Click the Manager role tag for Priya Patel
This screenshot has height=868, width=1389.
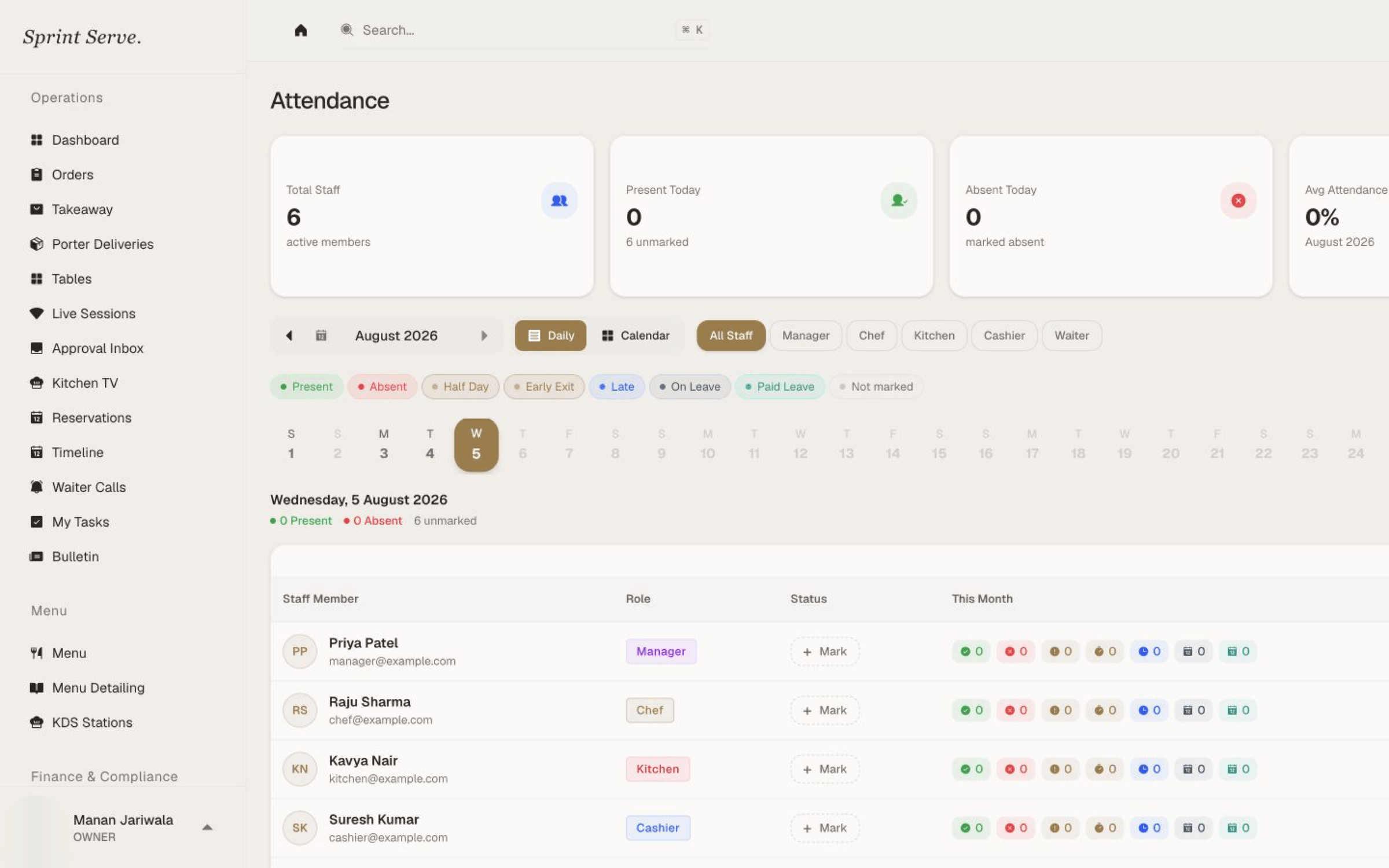[x=661, y=652]
